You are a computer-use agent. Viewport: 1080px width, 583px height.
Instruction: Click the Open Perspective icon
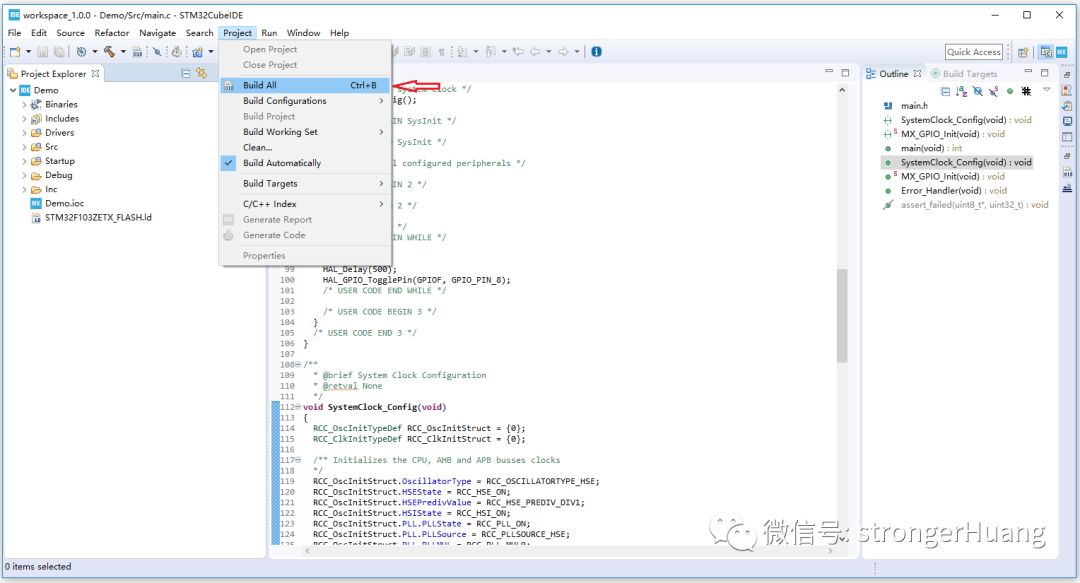coord(1023,52)
